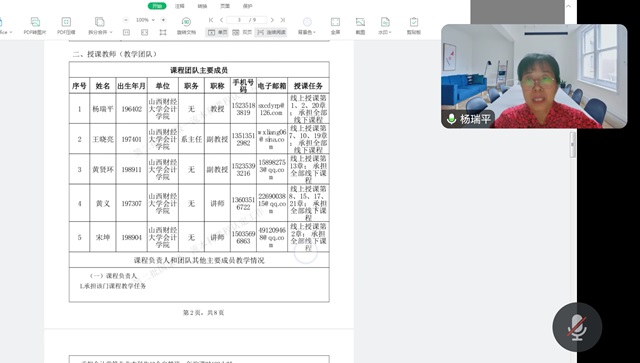Toggle 单页 single page view
The image size is (640, 363).
click(x=217, y=32)
